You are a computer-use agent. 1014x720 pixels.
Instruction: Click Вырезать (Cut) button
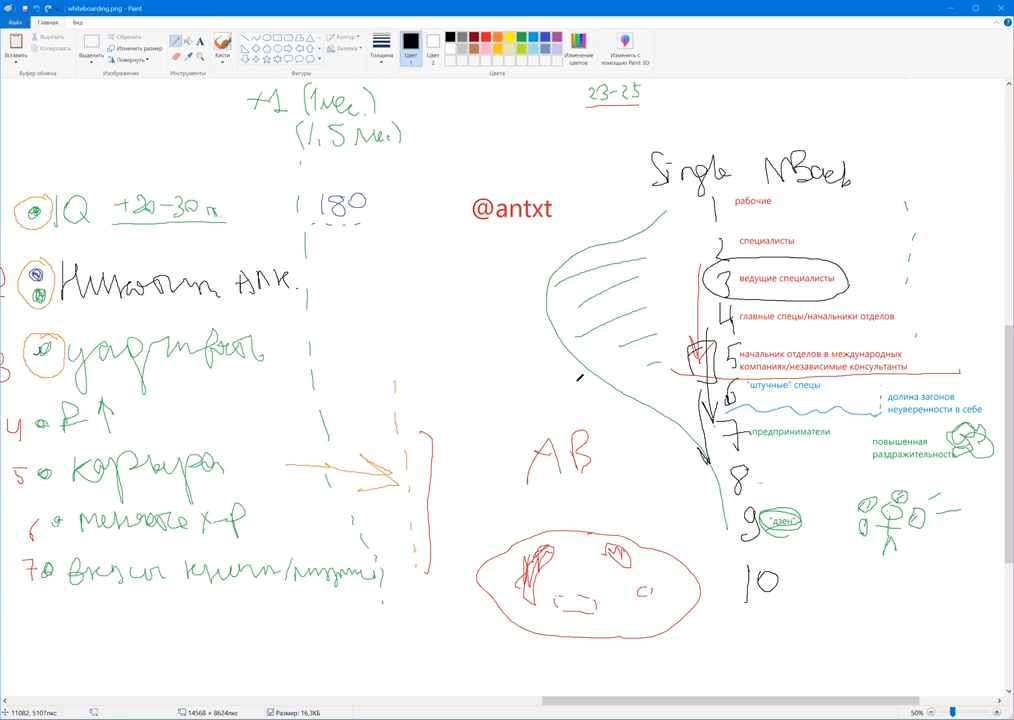(x=49, y=37)
